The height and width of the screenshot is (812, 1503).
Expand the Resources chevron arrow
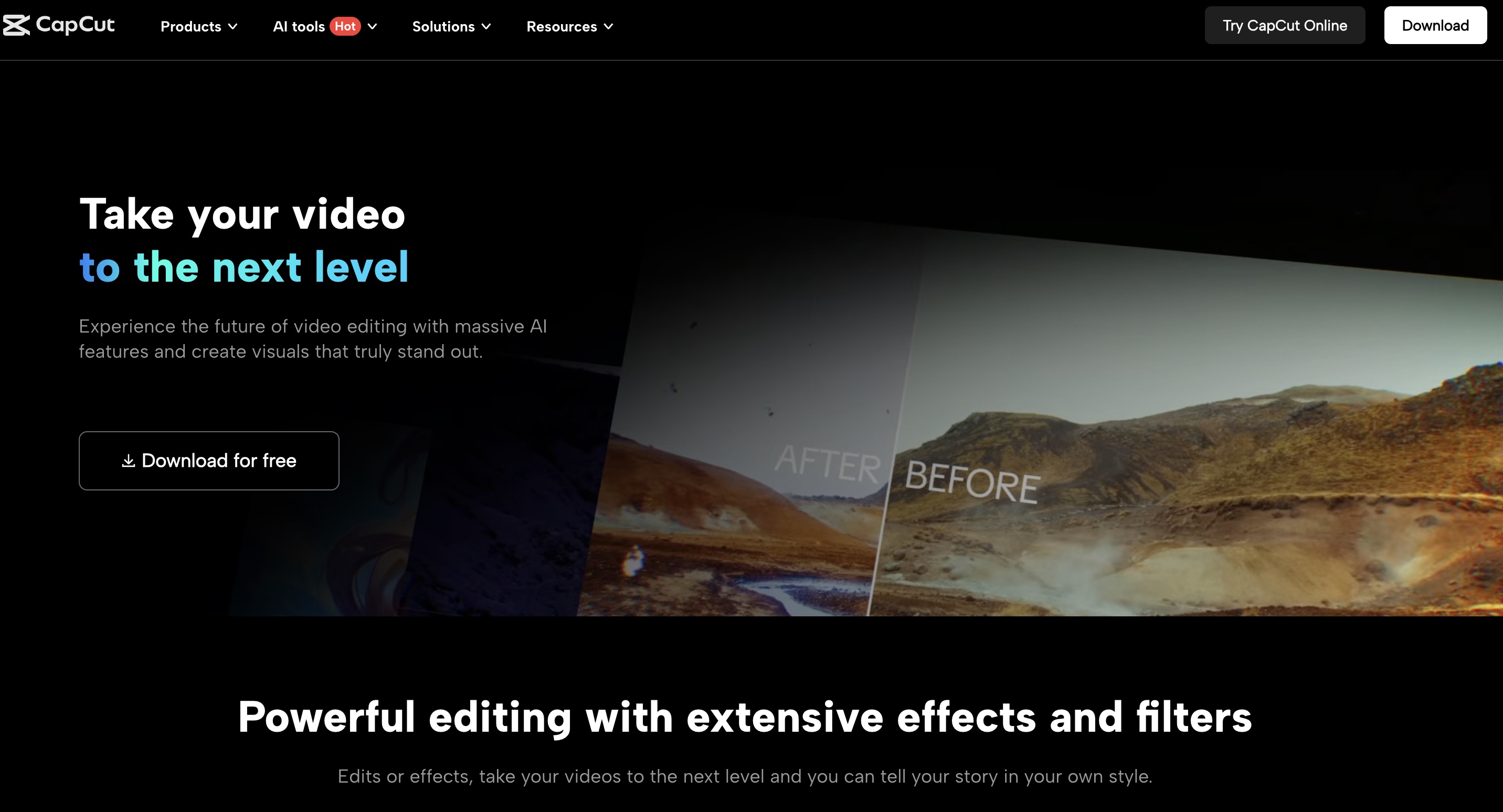[x=609, y=26]
